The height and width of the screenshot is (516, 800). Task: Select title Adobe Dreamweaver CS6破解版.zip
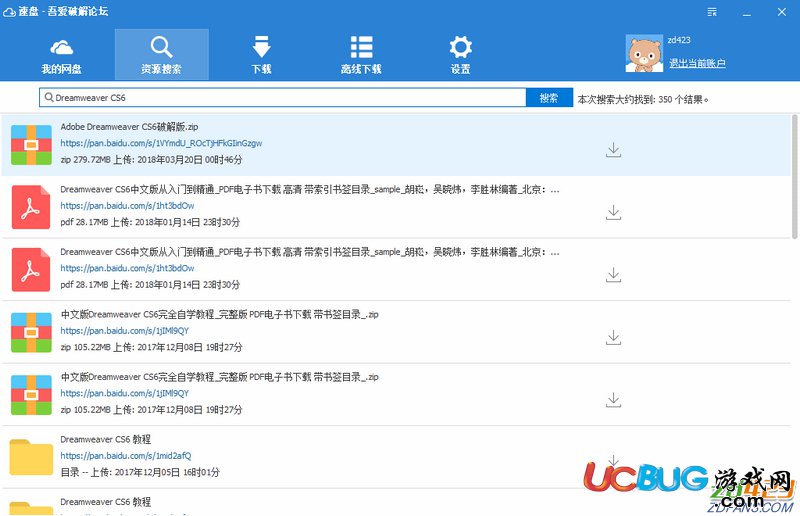129,127
